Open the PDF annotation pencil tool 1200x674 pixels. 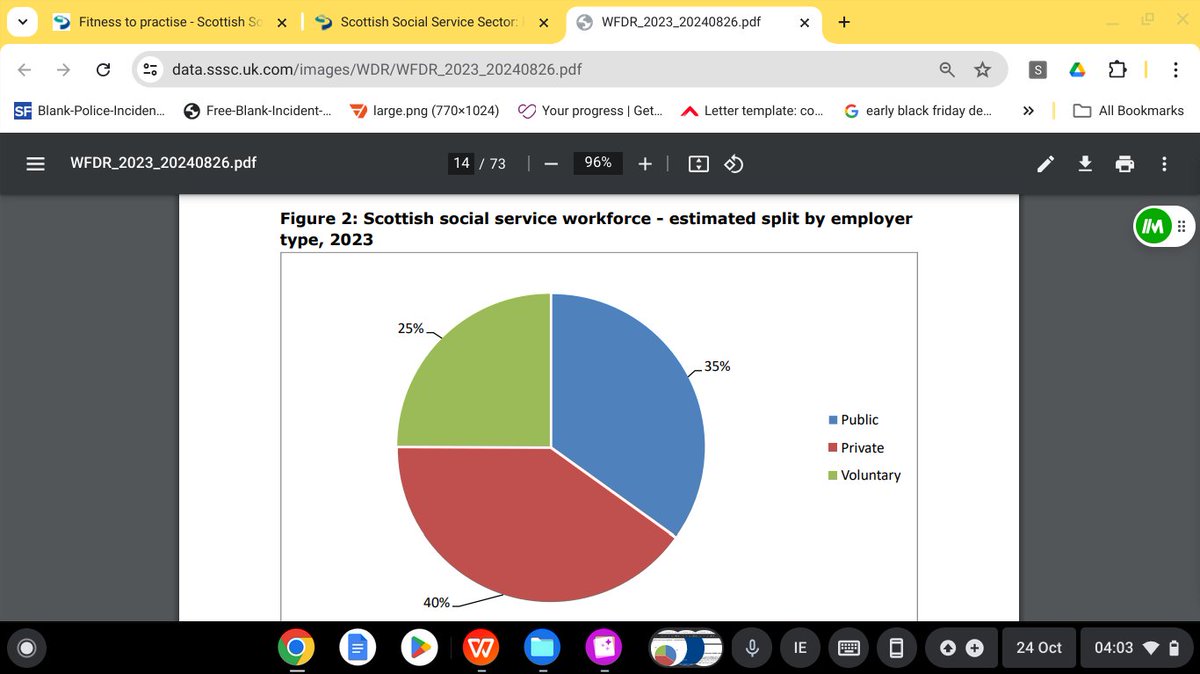point(1046,163)
